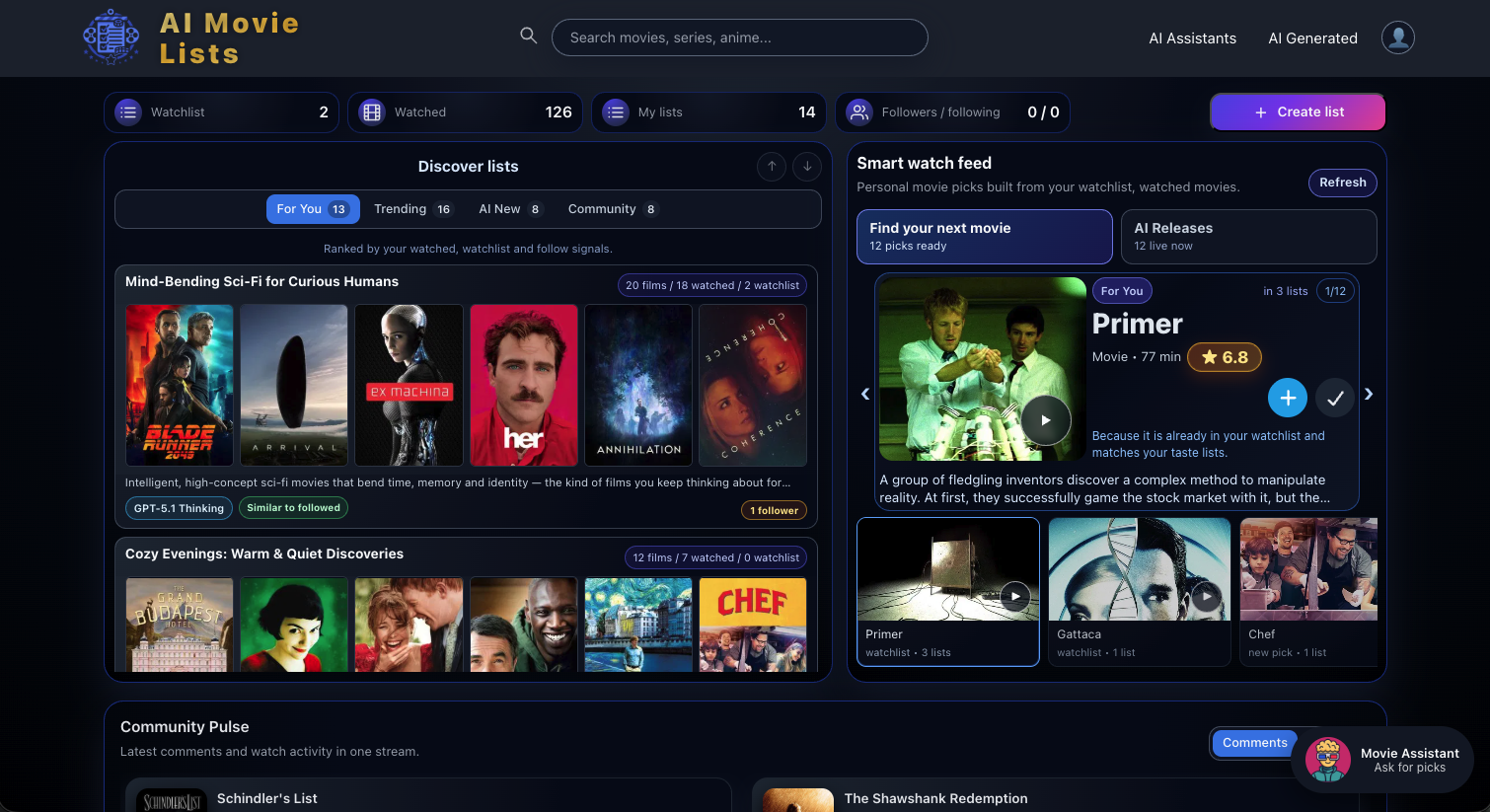Refresh the Smart watch feed
This screenshot has height=812, width=1490.
(1342, 183)
